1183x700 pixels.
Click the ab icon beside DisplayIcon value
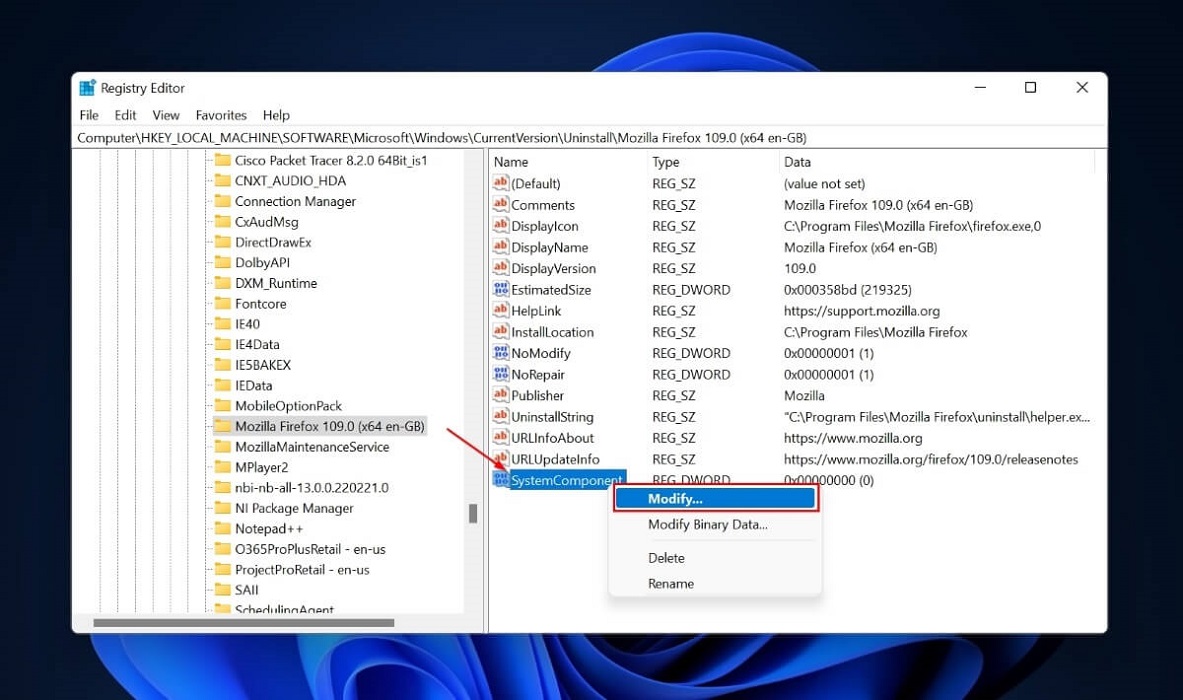pyautogui.click(x=501, y=226)
